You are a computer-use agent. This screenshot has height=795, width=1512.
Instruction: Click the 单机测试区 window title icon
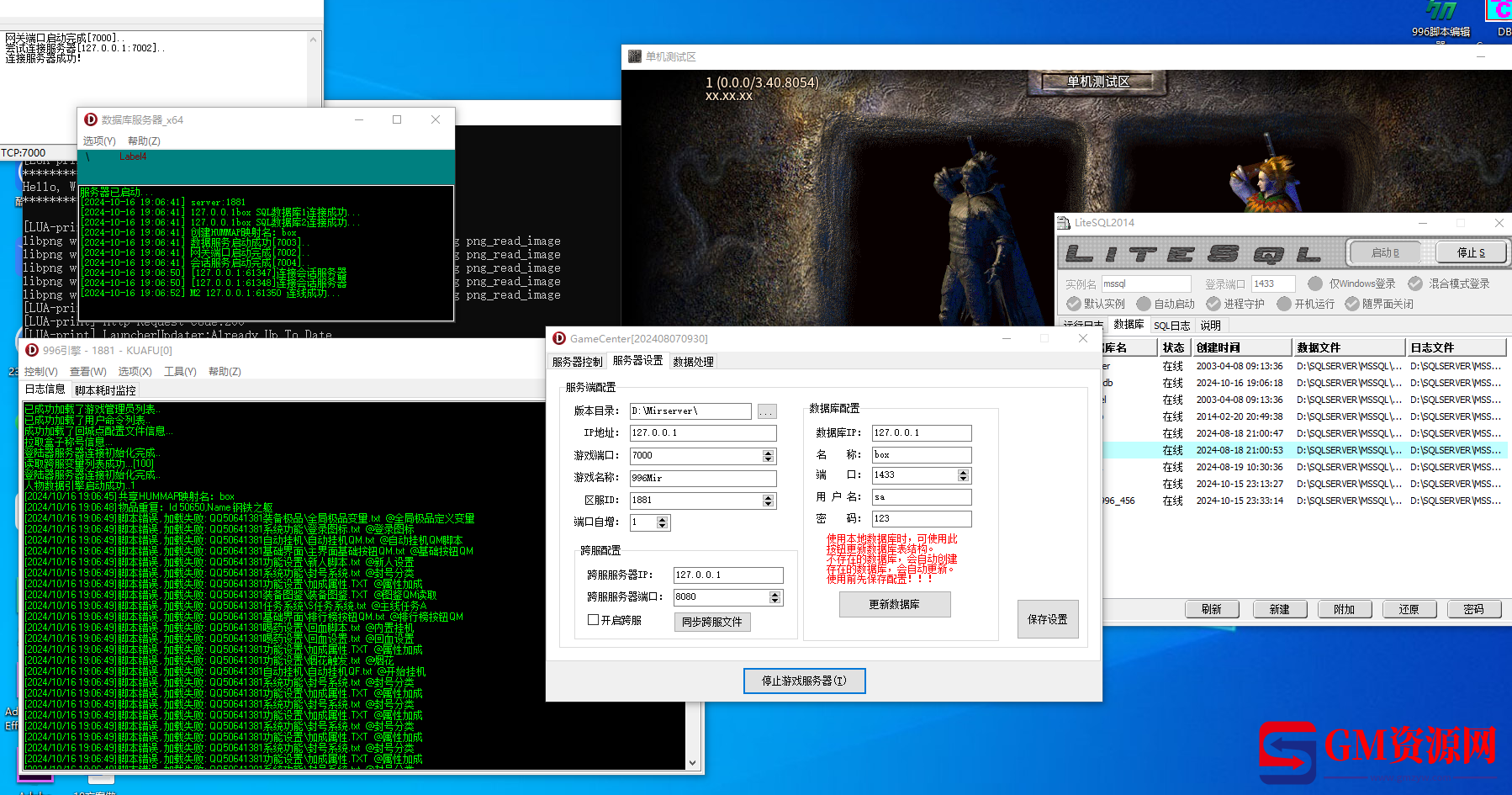635,56
